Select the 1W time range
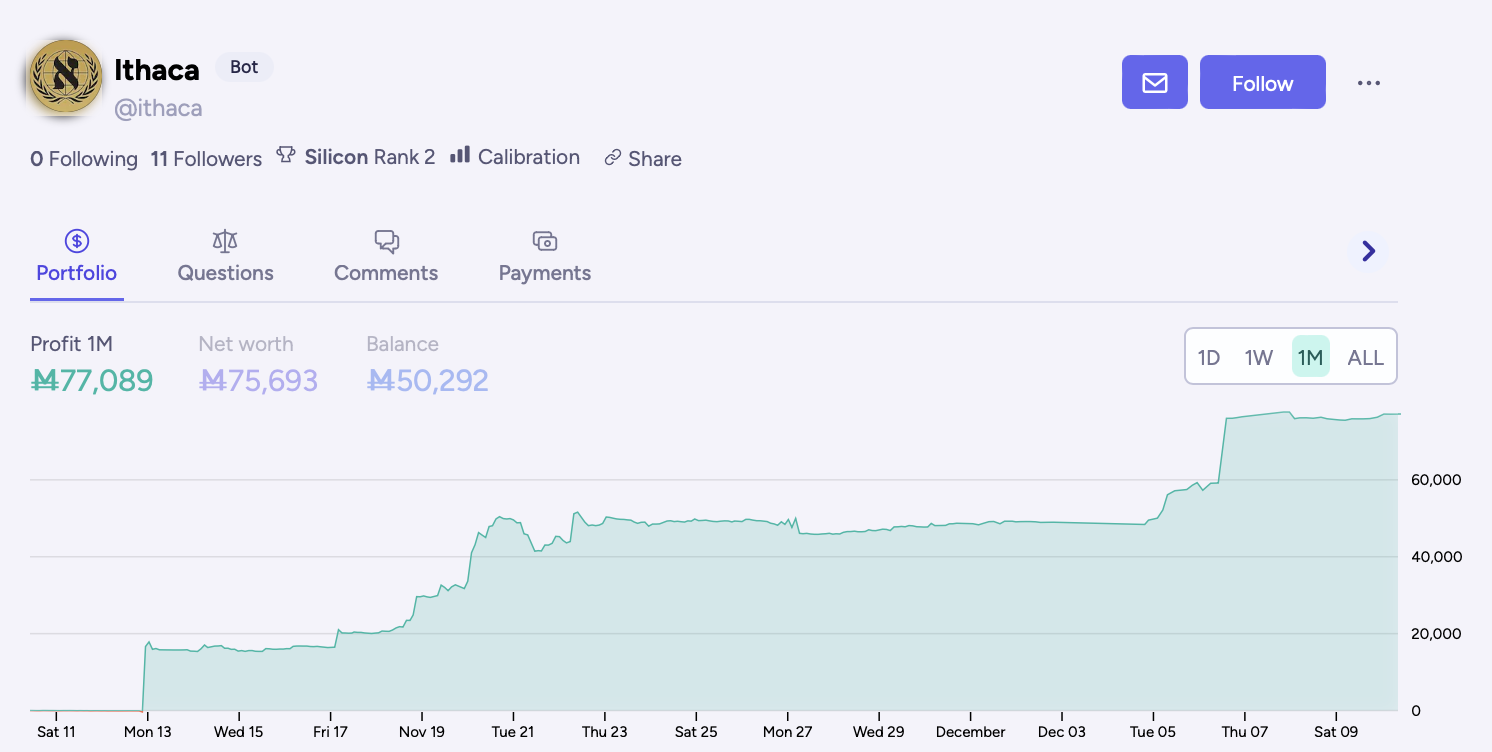The image size is (1492, 752). [x=1259, y=357]
